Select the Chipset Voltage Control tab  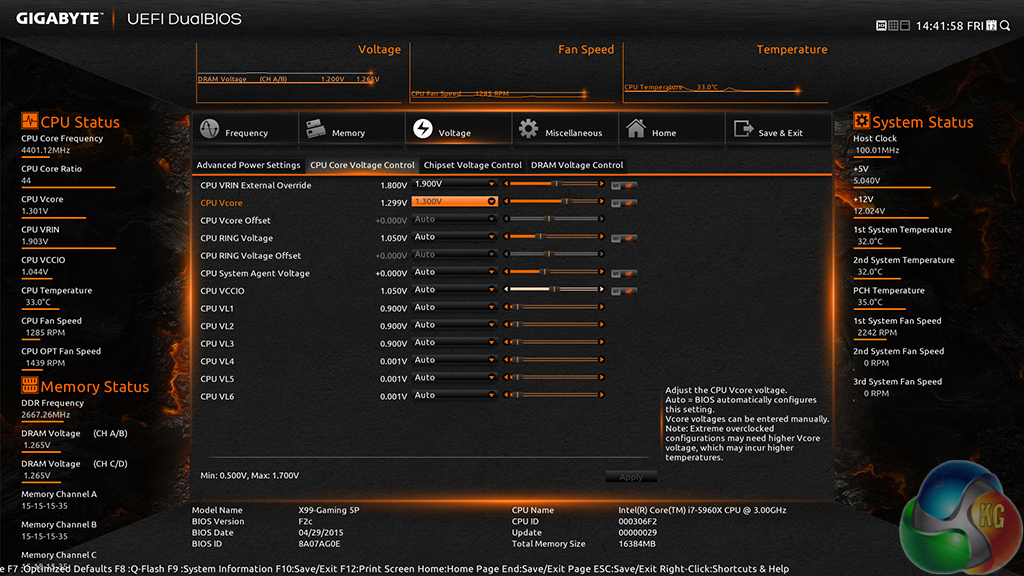[473, 165]
